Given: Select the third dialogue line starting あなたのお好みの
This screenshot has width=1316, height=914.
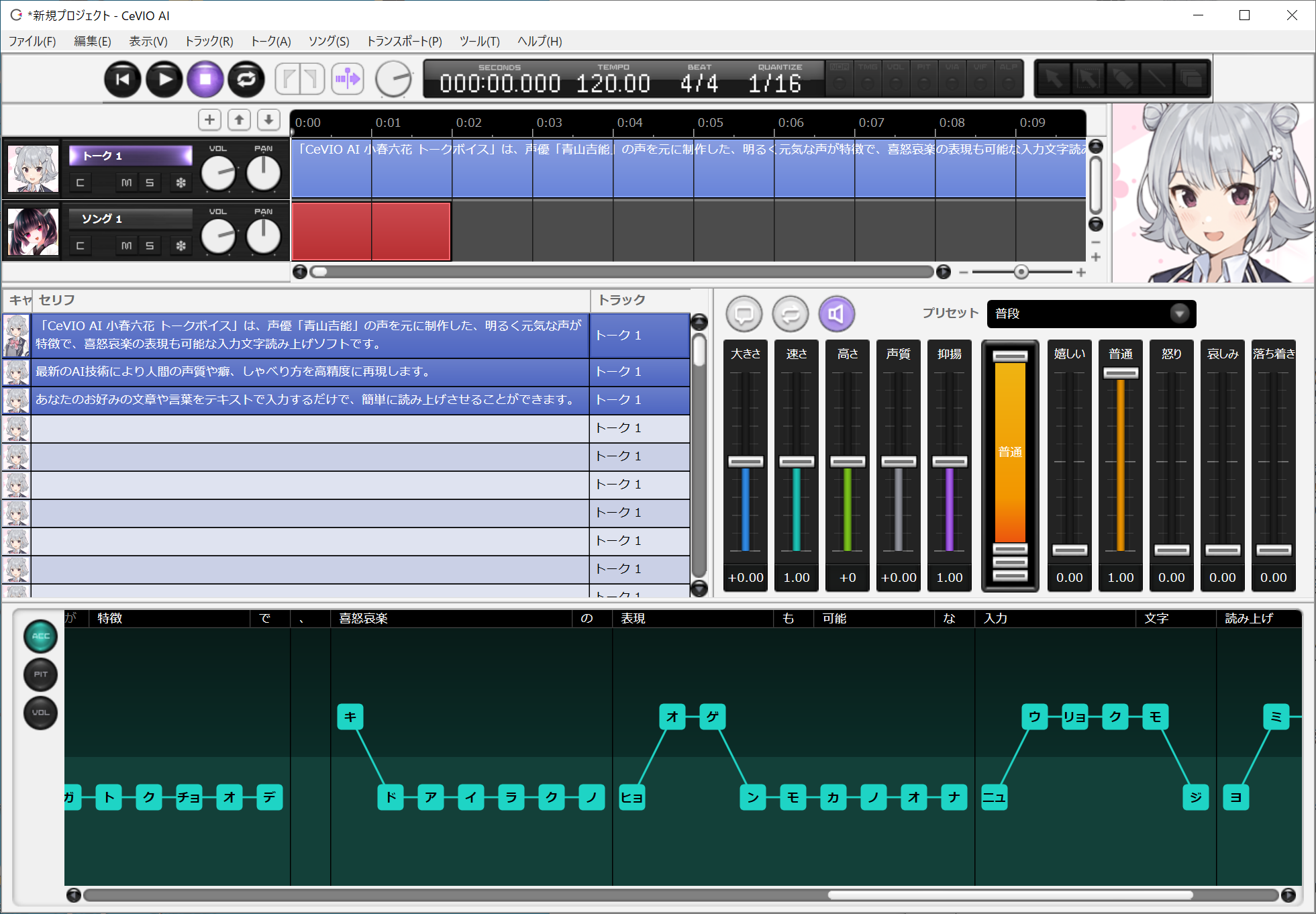Looking at the screenshot, I should [310, 400].
